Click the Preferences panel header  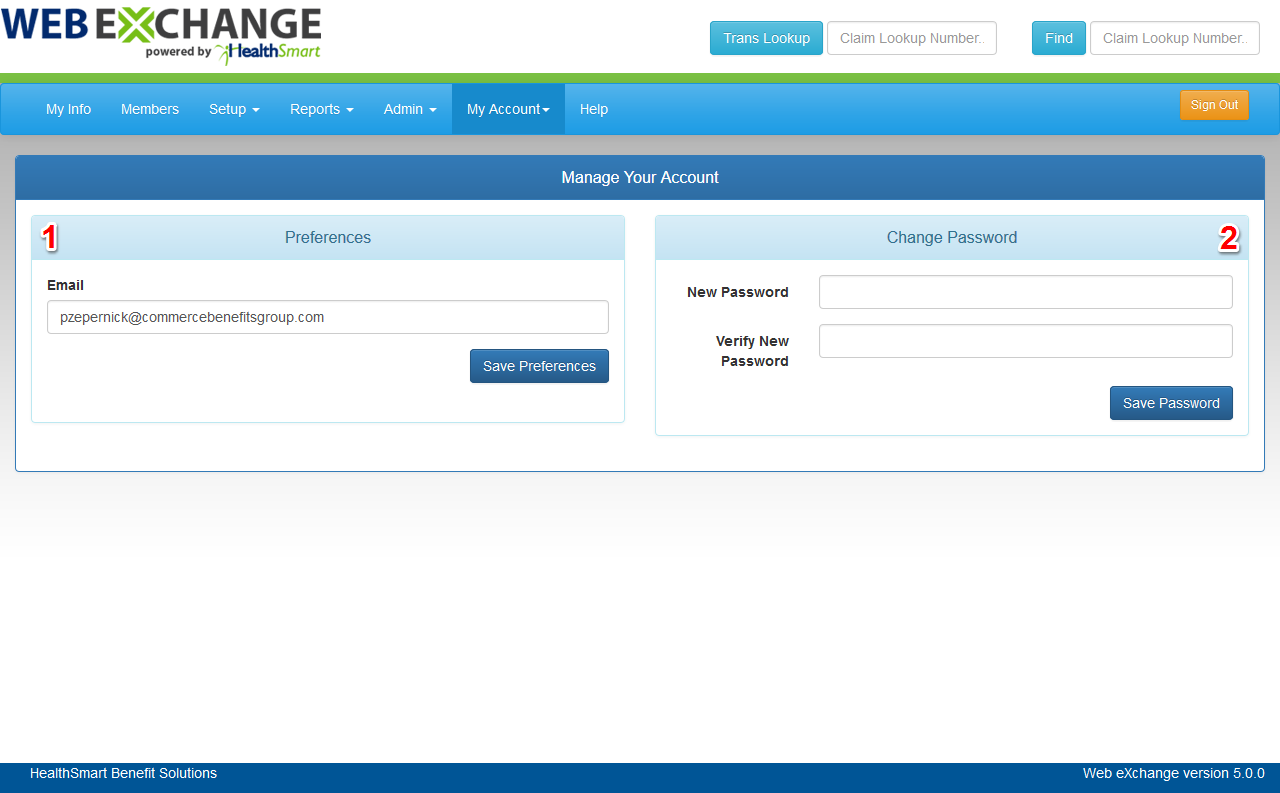pyautogui.click(x=328, y=238)
